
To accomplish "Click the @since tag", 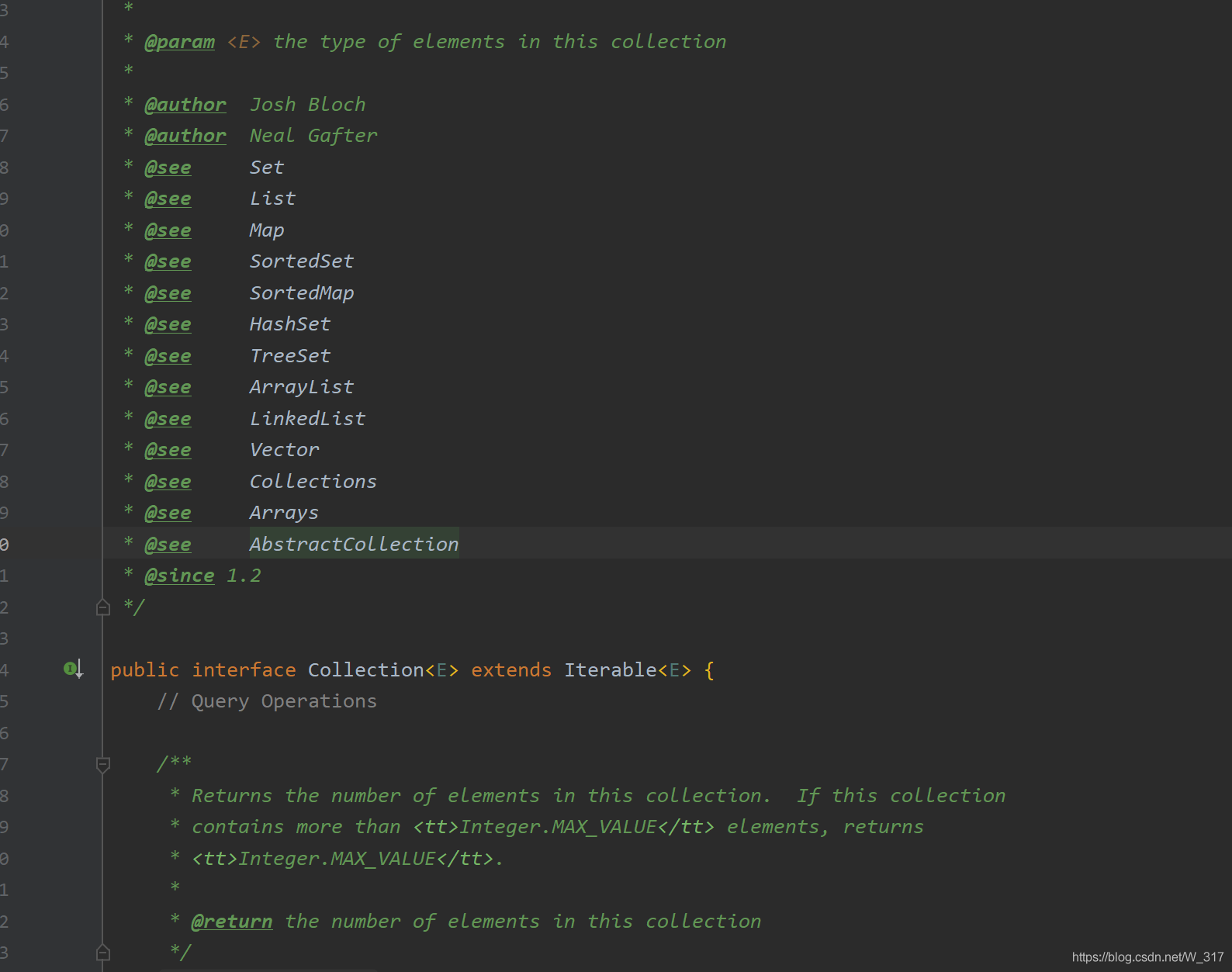I will tap(179, 576).
